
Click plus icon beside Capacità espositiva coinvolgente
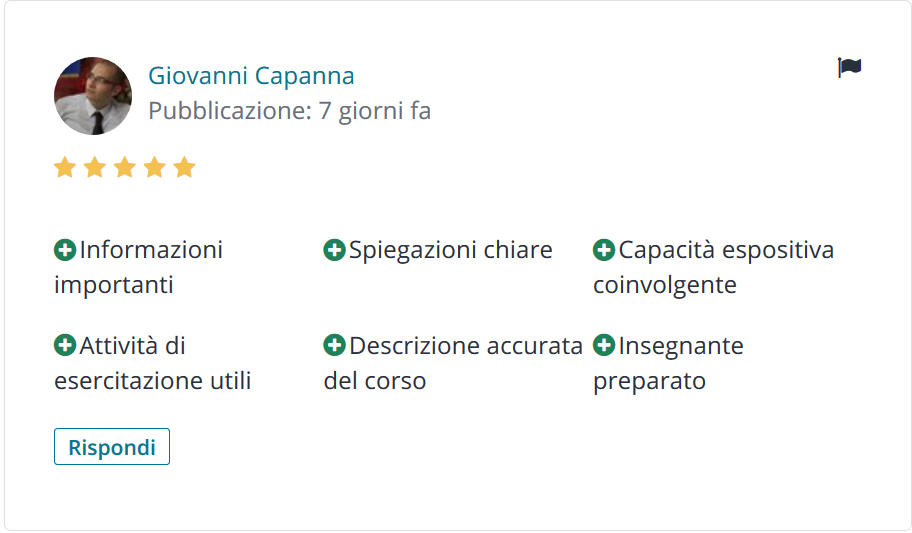pyautogui.click(x=604, y=250)
